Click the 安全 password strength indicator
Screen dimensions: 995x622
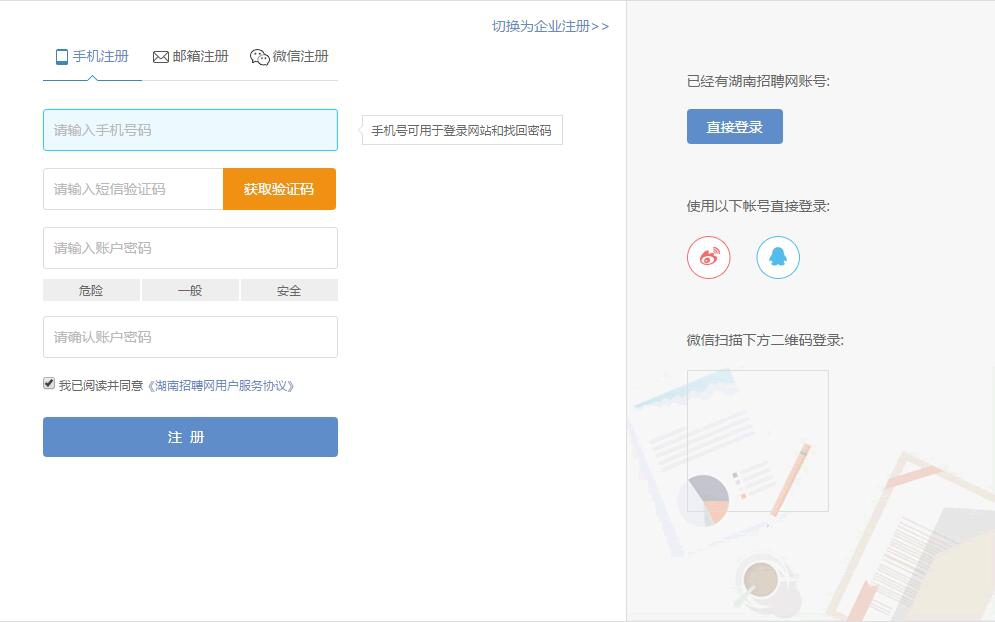point(289,290)
